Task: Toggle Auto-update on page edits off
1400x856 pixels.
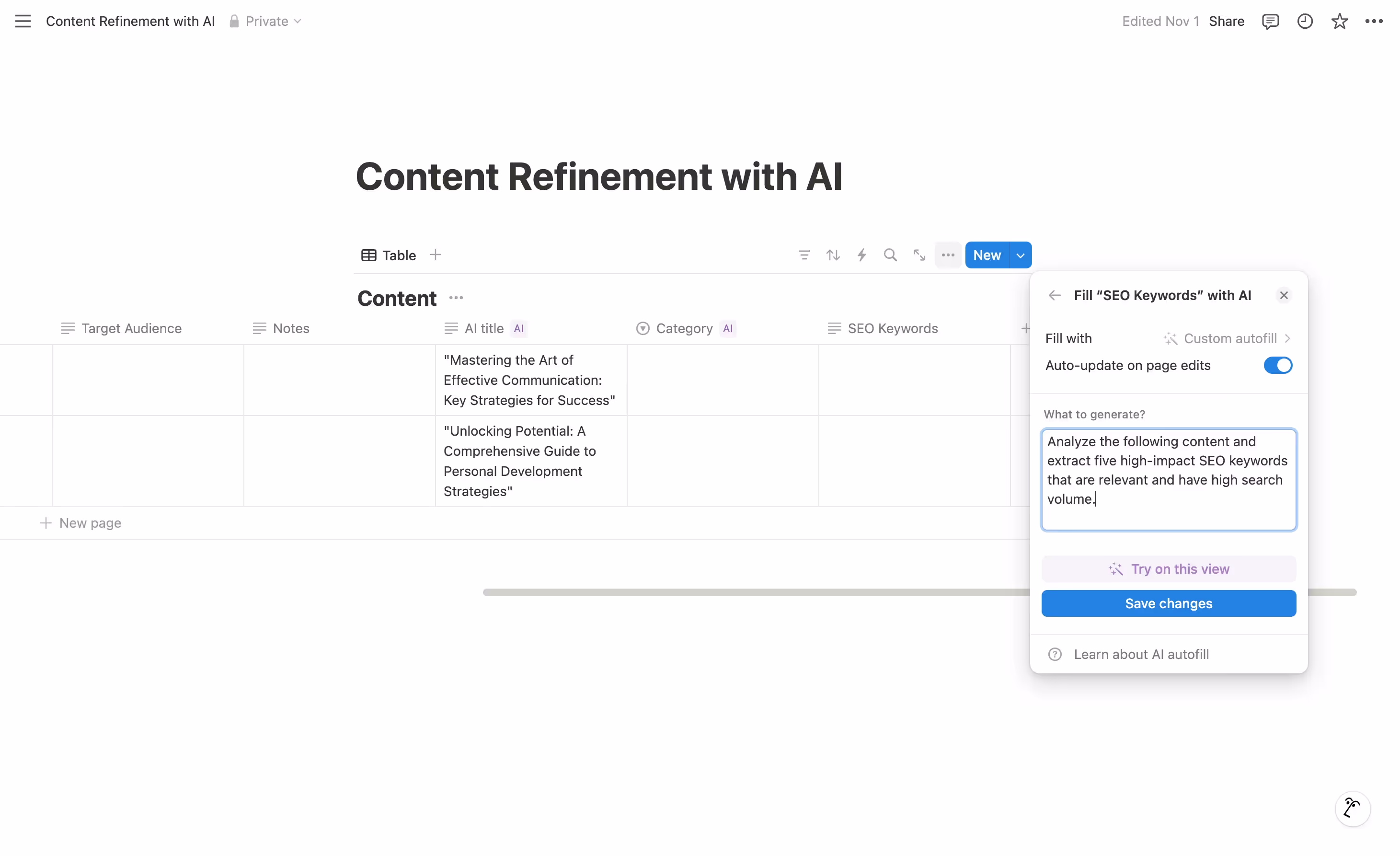Action: coord(1277,366)
